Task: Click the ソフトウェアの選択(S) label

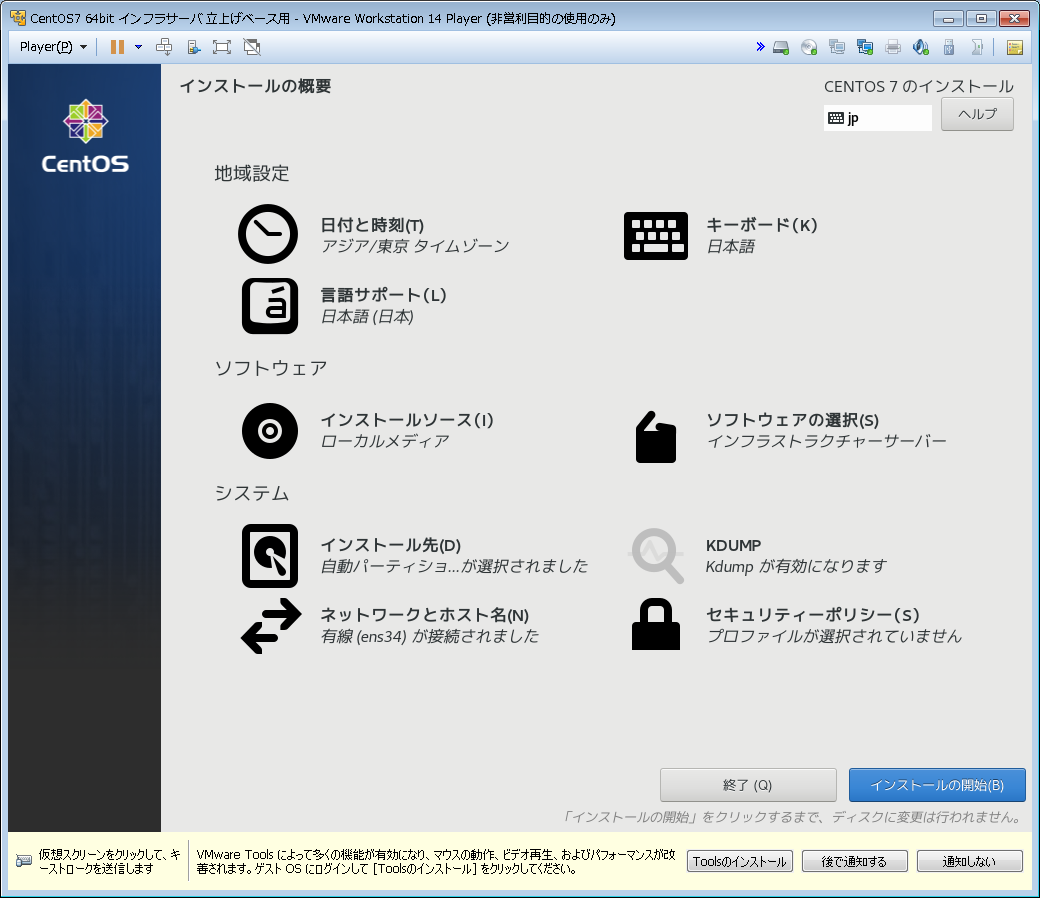Action: click(793, 420)
